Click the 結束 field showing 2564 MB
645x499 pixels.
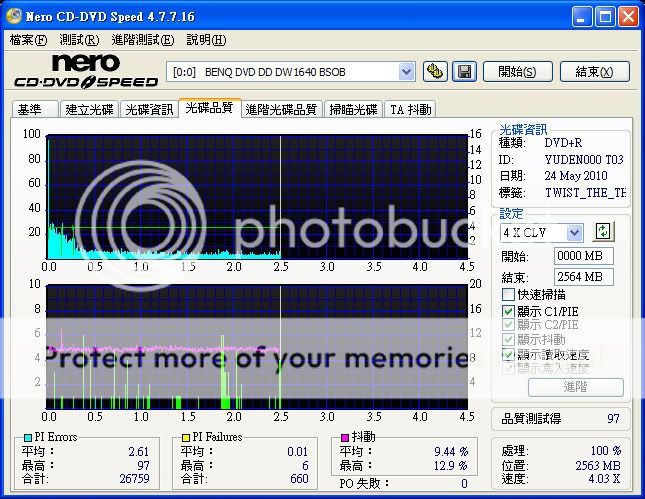click(x=584, y=276)
